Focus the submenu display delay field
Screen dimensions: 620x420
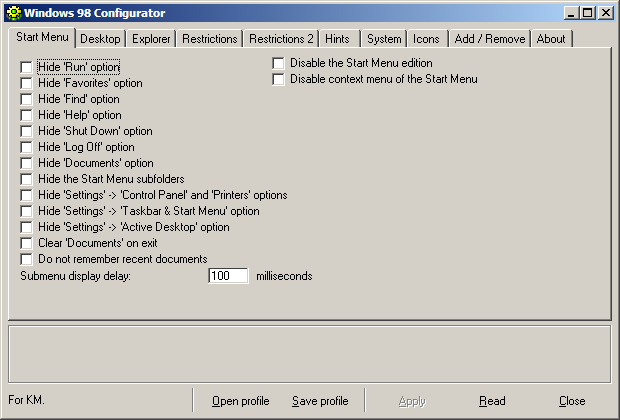coord(228,276)
